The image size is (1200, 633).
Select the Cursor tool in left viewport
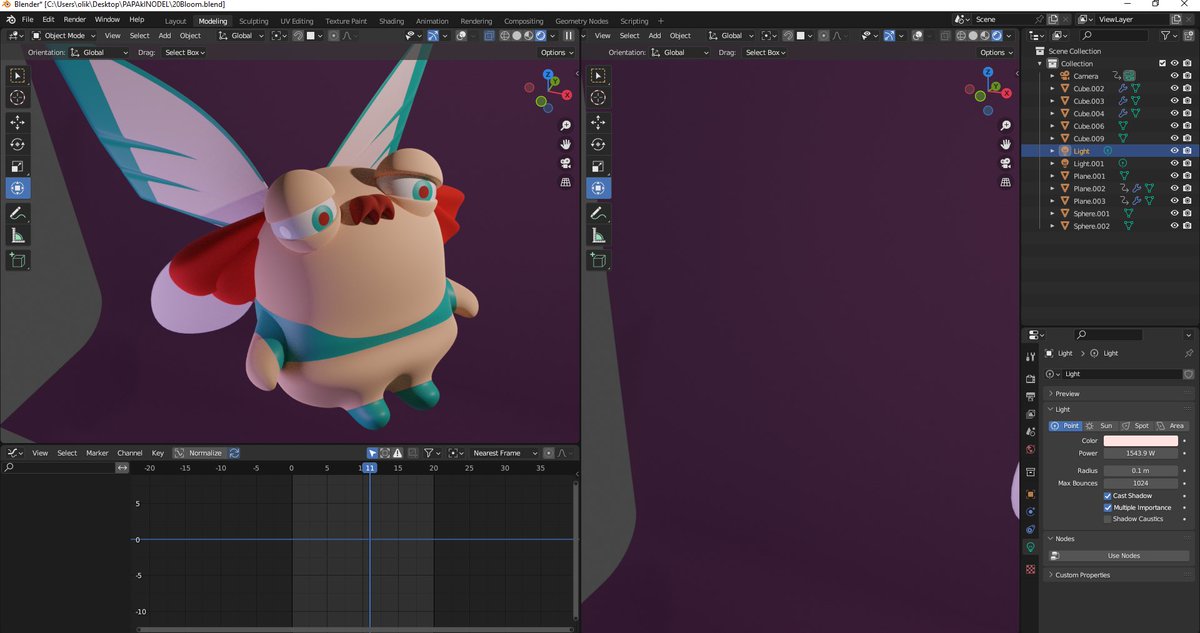click(x=18, y=97)
